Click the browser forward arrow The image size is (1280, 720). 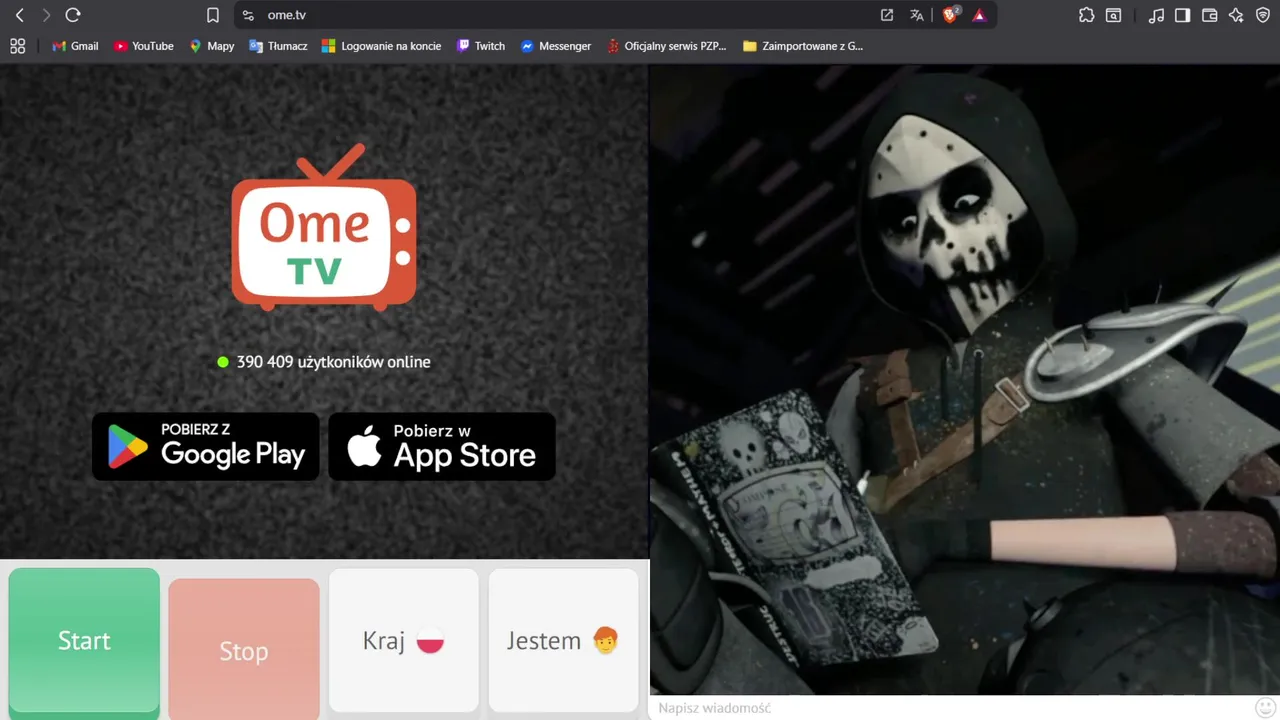click(46, 15)
